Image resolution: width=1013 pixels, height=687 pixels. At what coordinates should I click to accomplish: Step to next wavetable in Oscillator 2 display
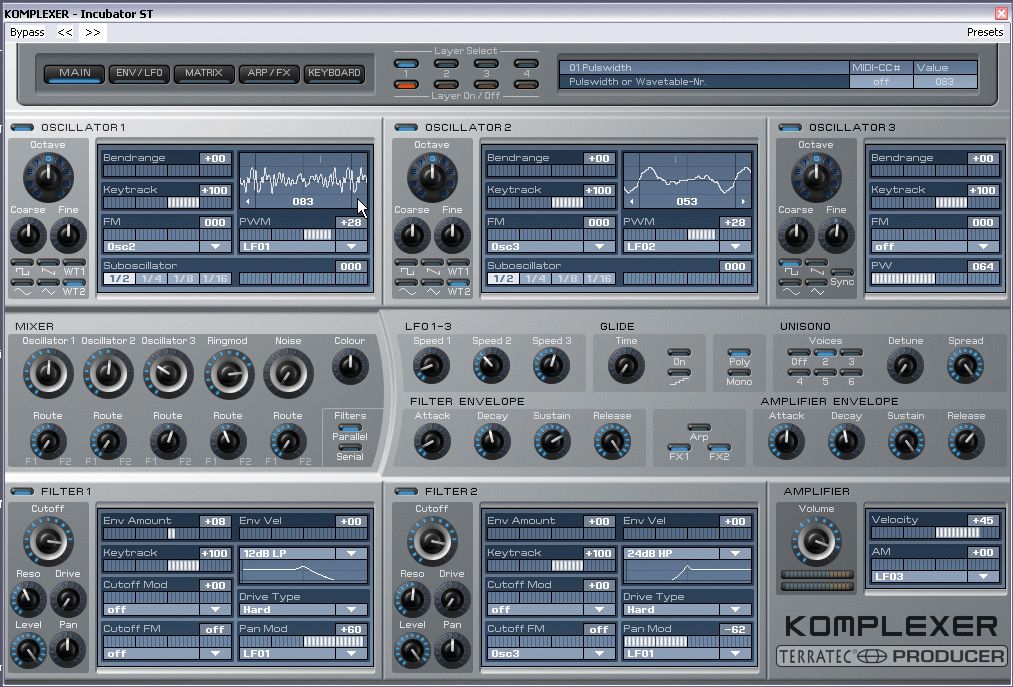coord(744,202)
